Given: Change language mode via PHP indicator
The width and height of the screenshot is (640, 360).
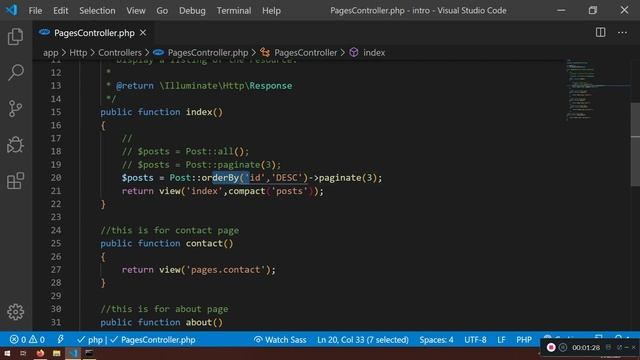Looking at the screenshot, I should pos(524,340).
